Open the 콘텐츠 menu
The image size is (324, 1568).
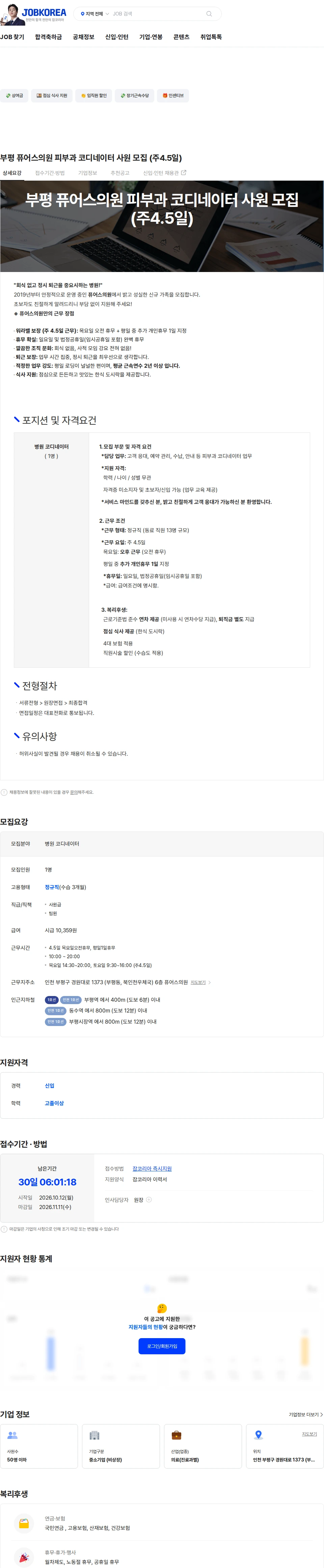tap(182, 37)
